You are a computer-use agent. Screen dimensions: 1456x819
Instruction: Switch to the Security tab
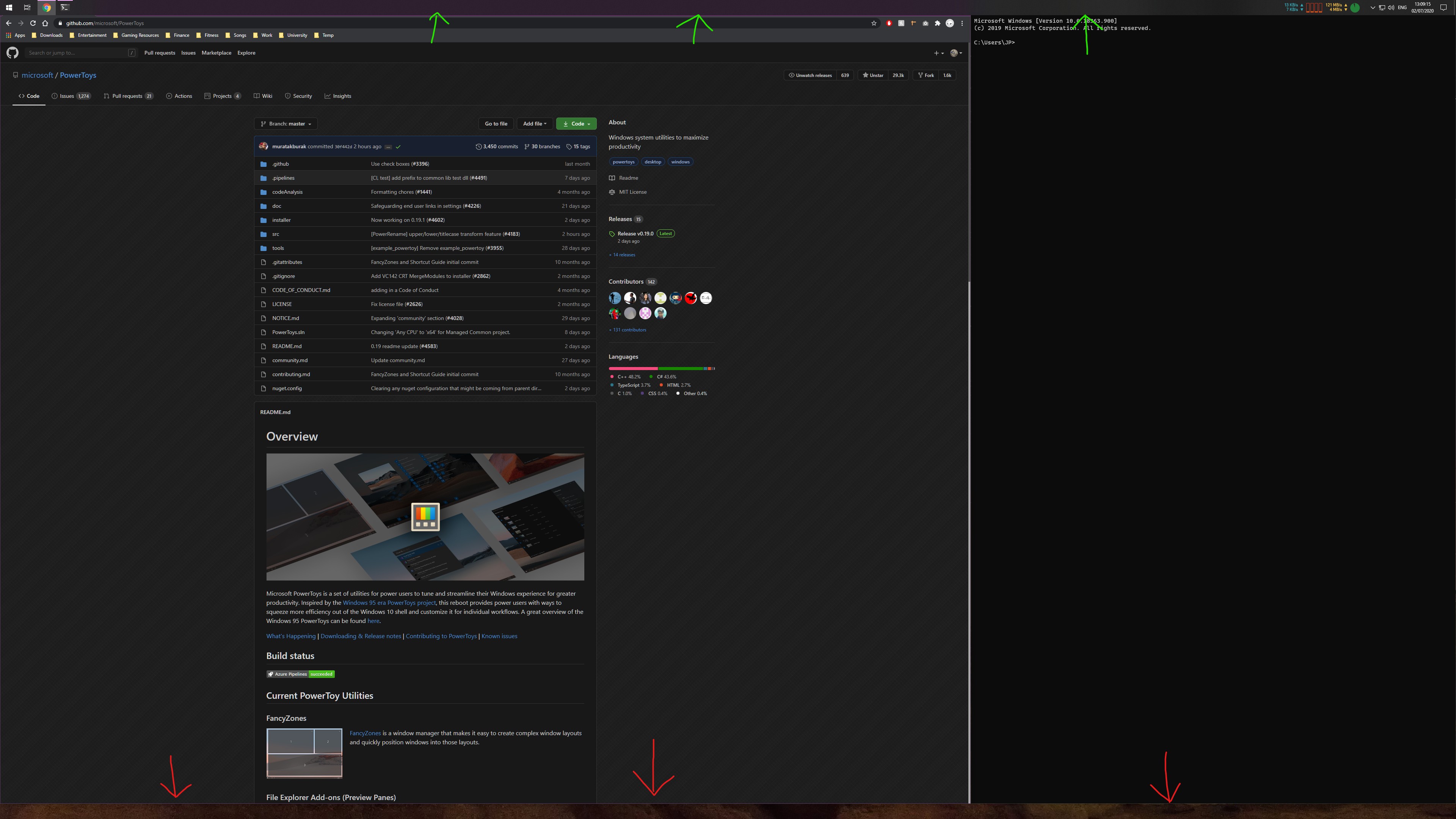298,96
